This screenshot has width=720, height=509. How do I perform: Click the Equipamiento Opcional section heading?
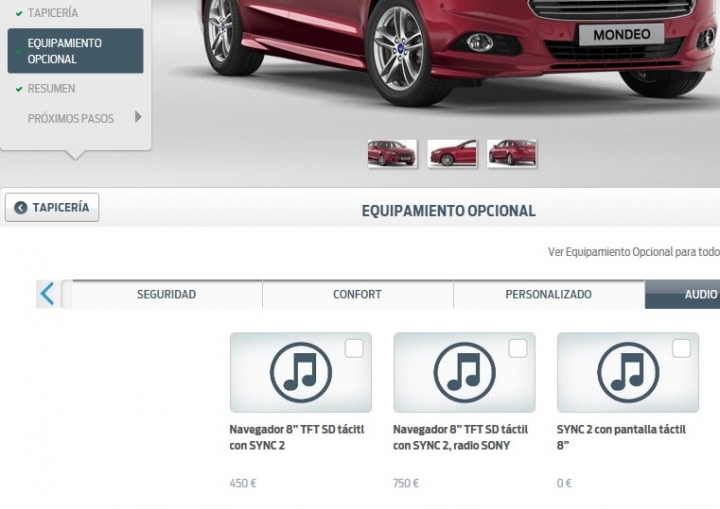[x=449, y=211]
